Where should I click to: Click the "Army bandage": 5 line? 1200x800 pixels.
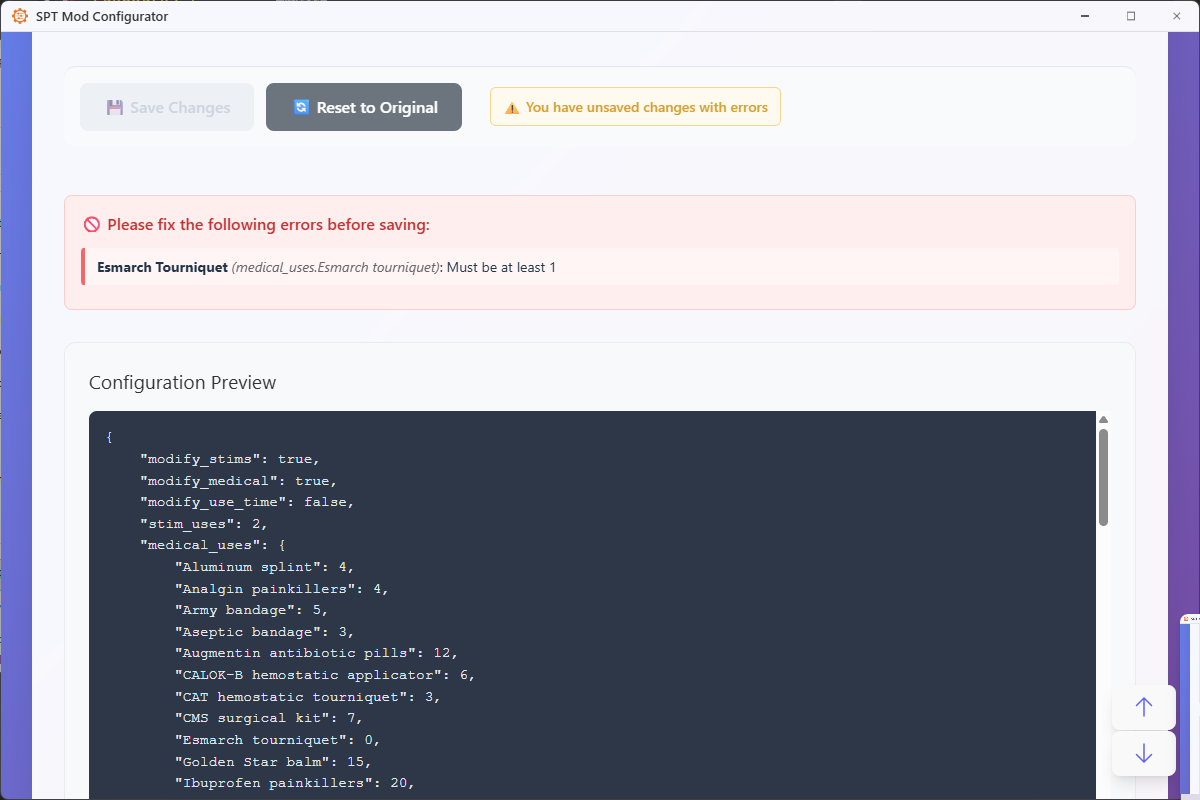pos(251,610)
